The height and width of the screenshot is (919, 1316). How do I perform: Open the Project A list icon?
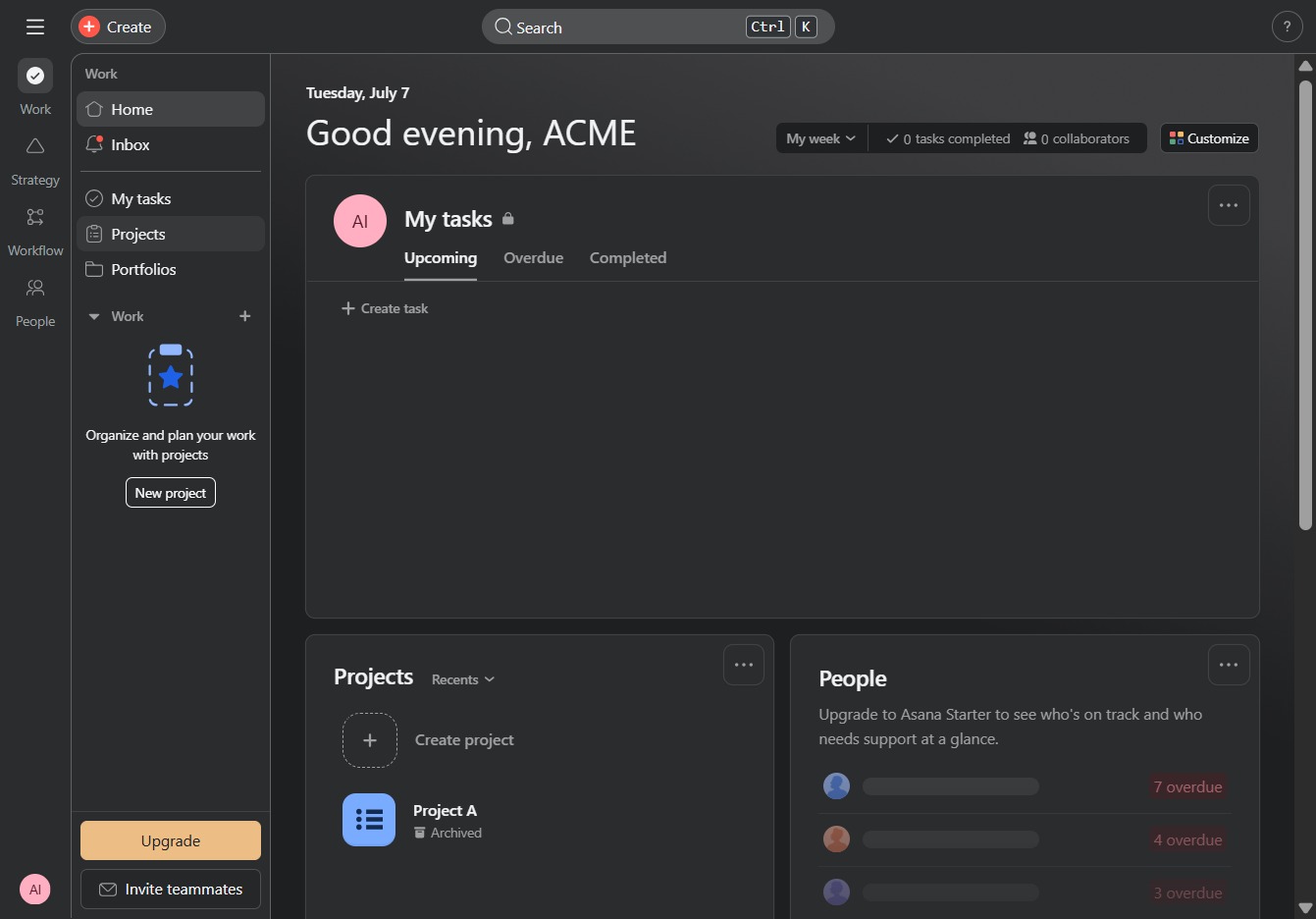tap(369, 820)
